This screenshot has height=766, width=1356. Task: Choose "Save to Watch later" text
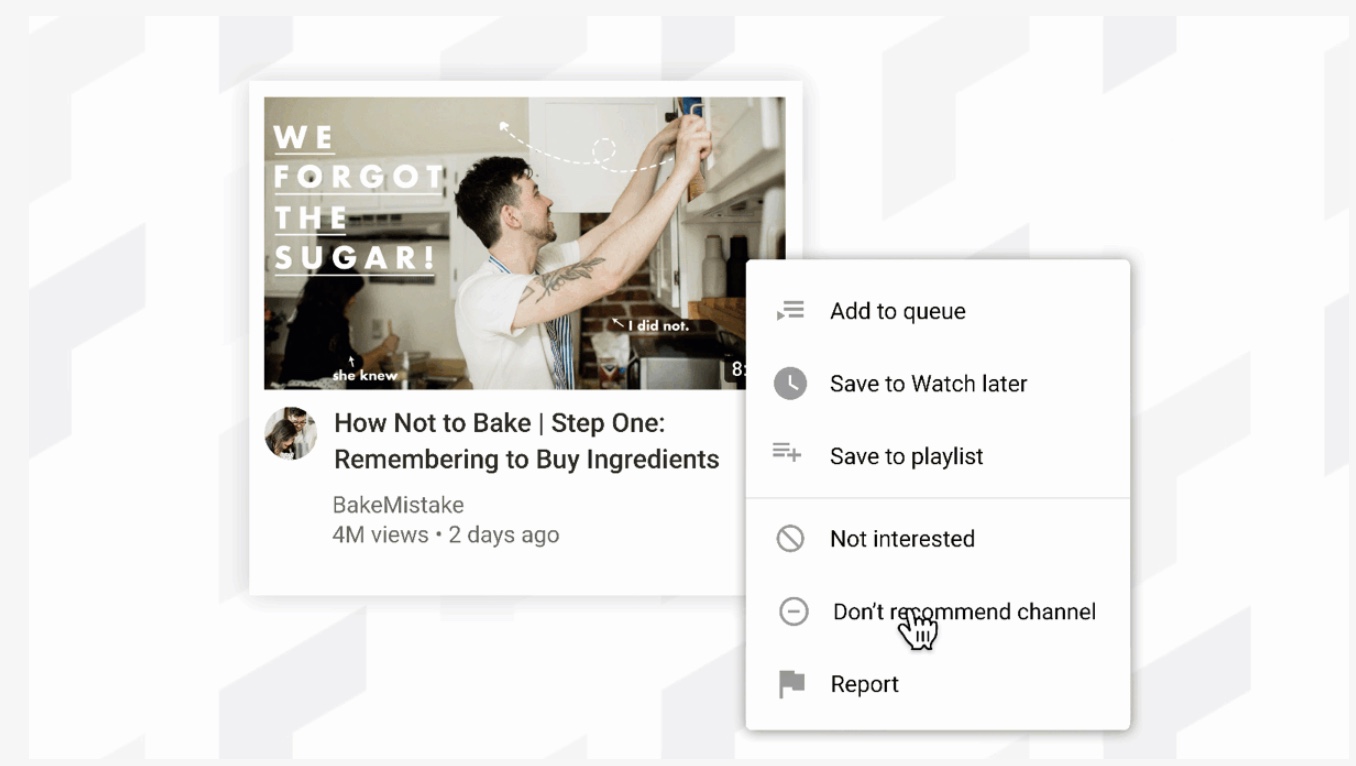click(x=928, y=383)
